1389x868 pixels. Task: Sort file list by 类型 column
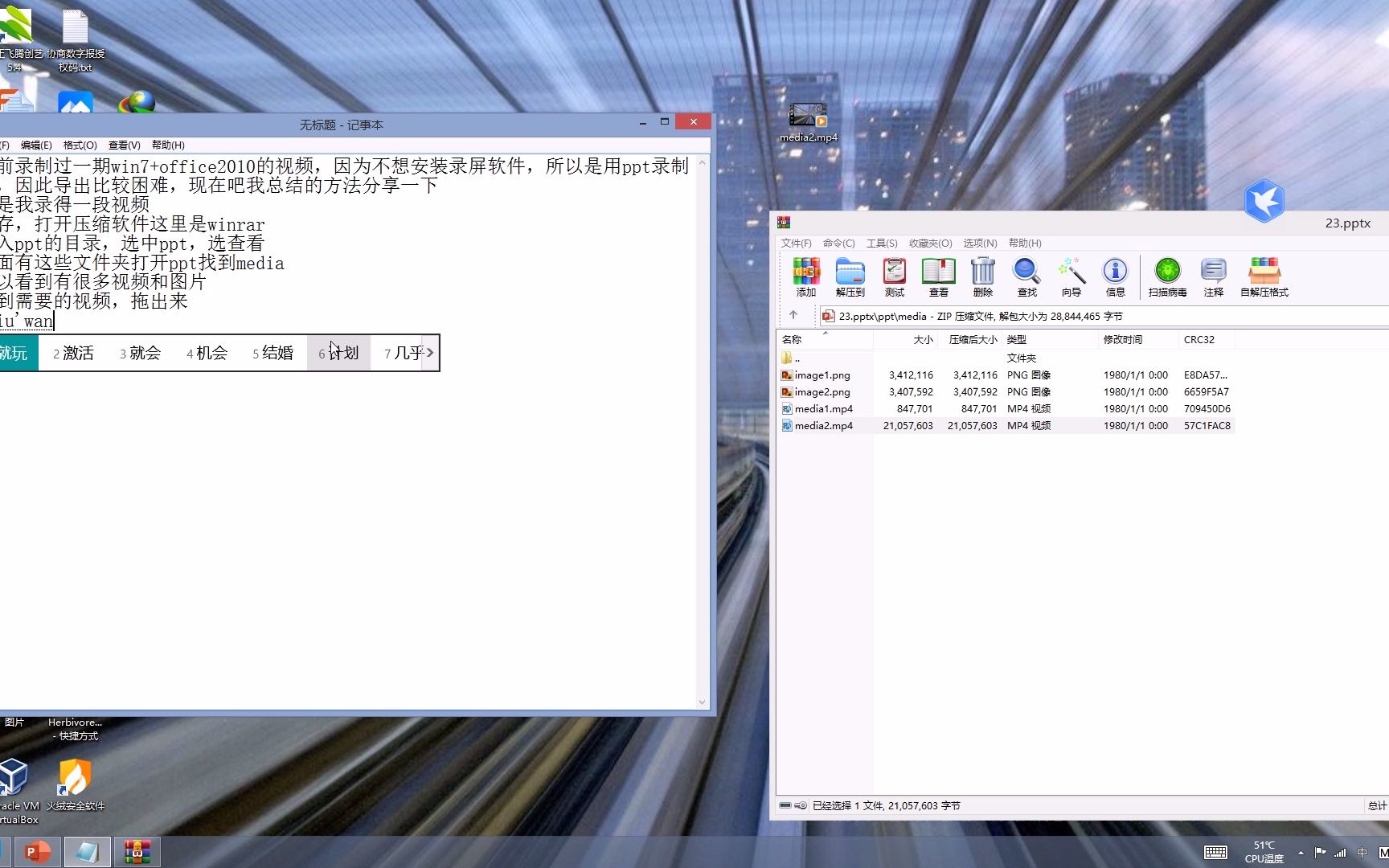(x=1050, y=340)
